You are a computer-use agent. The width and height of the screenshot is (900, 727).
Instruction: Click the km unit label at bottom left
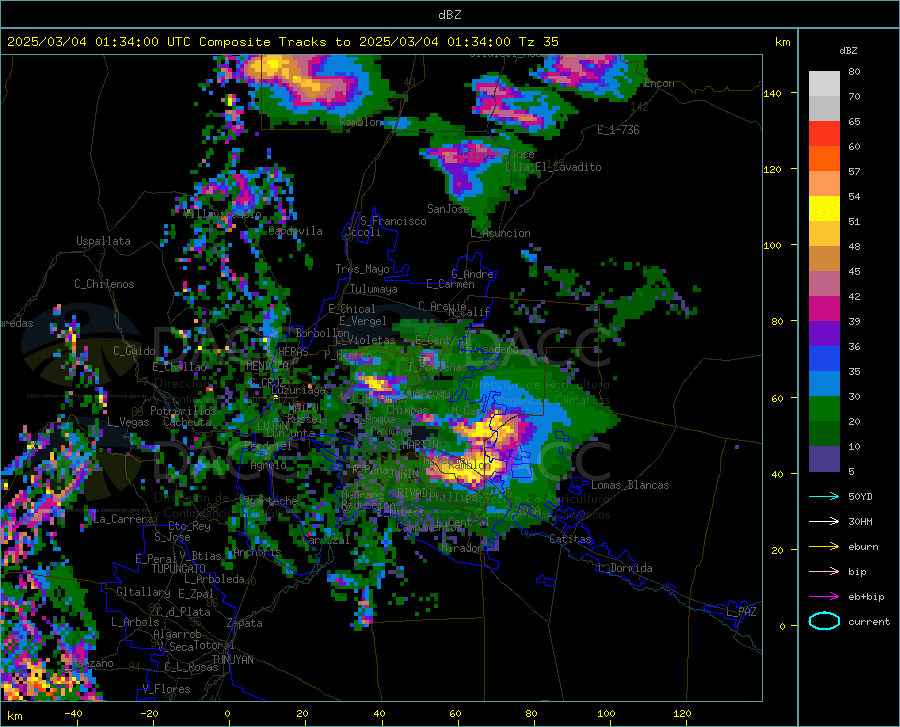pyautogui.click(x=14, y=716)
